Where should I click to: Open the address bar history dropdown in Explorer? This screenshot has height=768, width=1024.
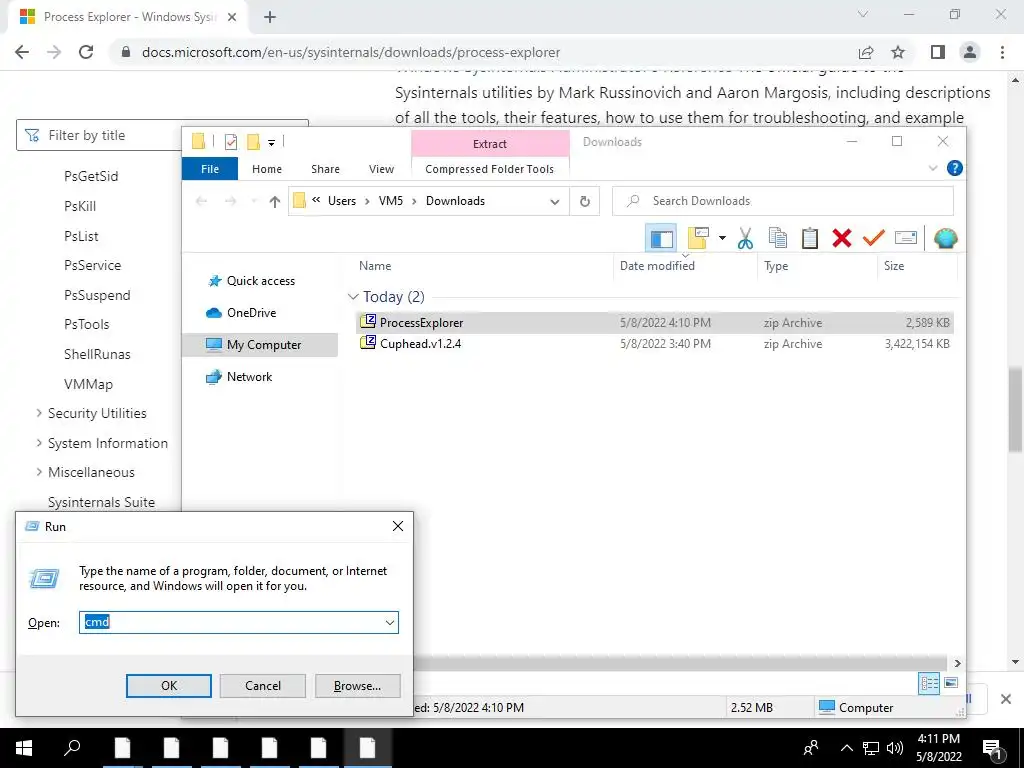[554, 201]
